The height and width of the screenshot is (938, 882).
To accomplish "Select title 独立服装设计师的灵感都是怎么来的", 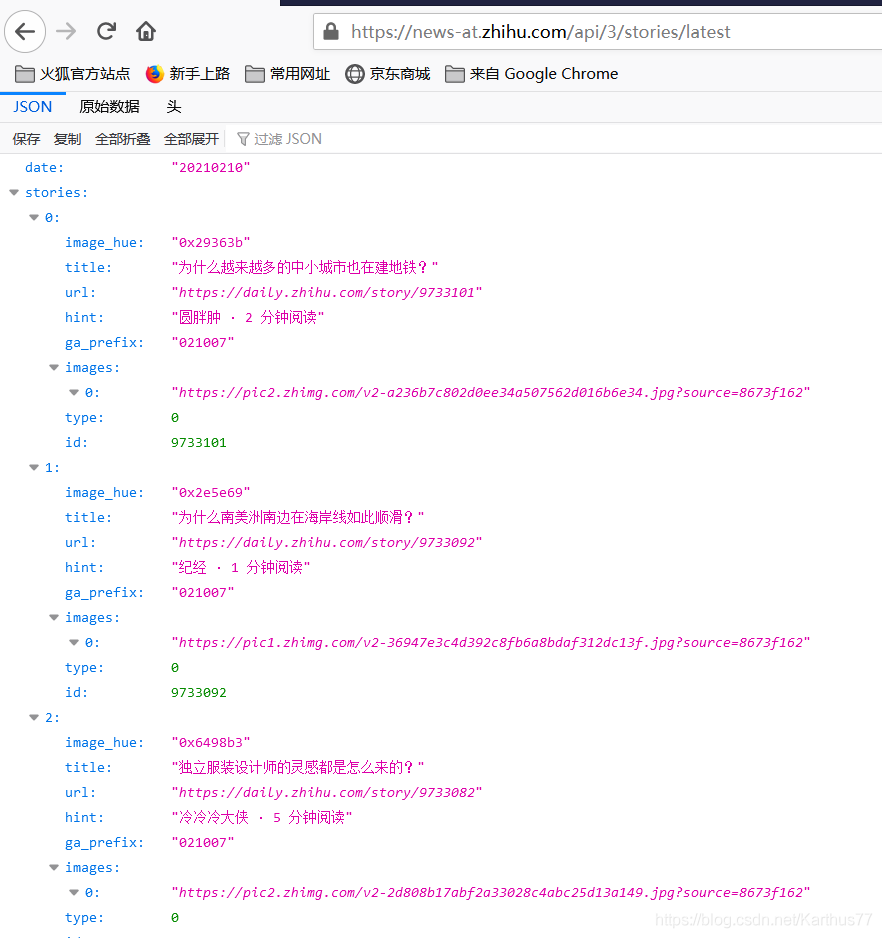I will pyautogui.click(x=297, y=768).
